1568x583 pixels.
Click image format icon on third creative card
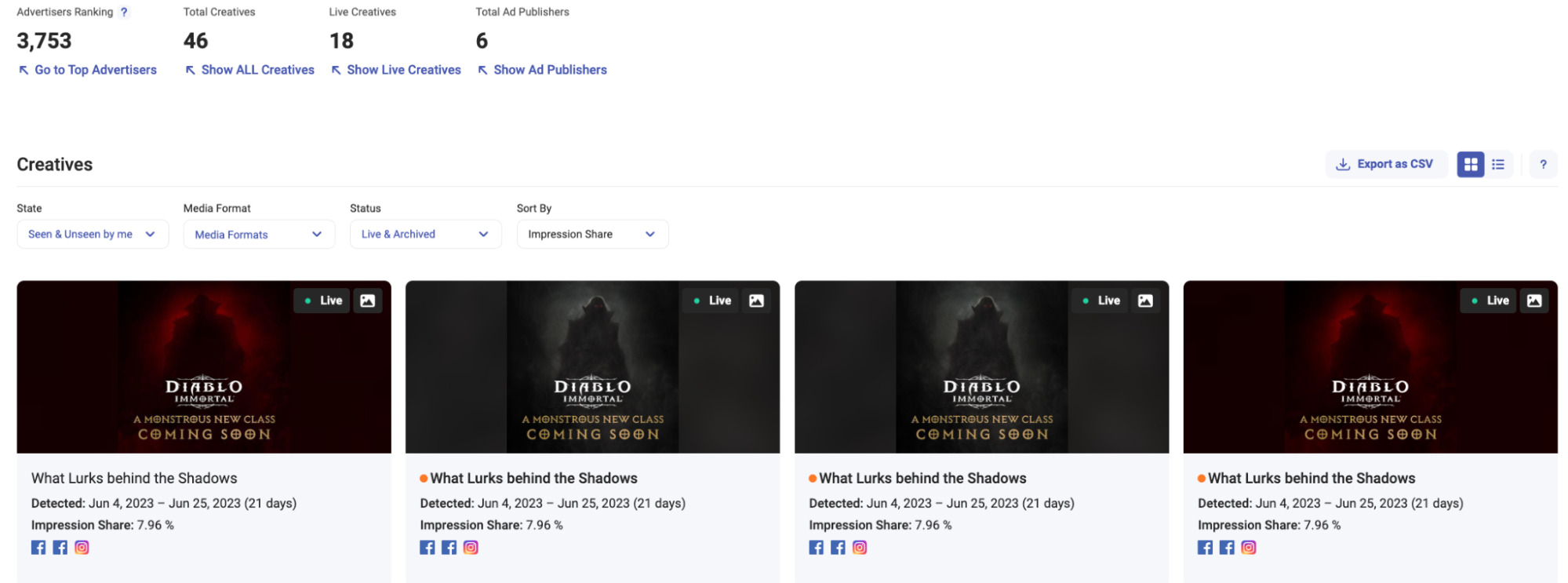click(x=1145, y=301)
